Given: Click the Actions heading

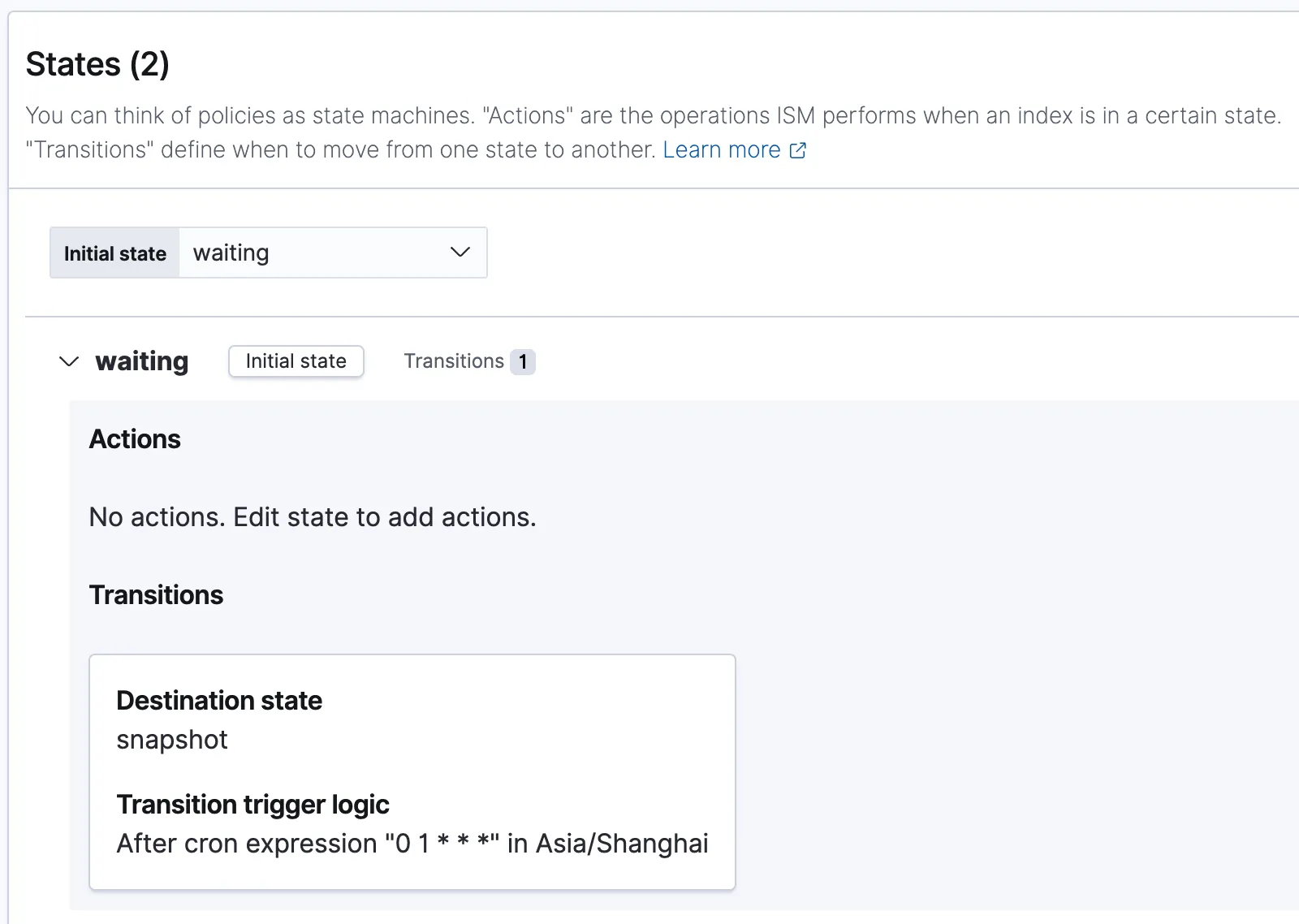Looking at the screenshot, I should click(135, 439).
